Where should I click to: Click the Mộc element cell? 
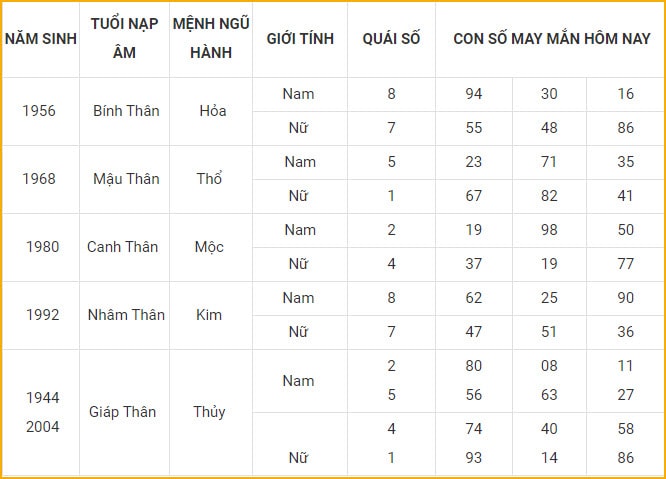pos(209,247)
